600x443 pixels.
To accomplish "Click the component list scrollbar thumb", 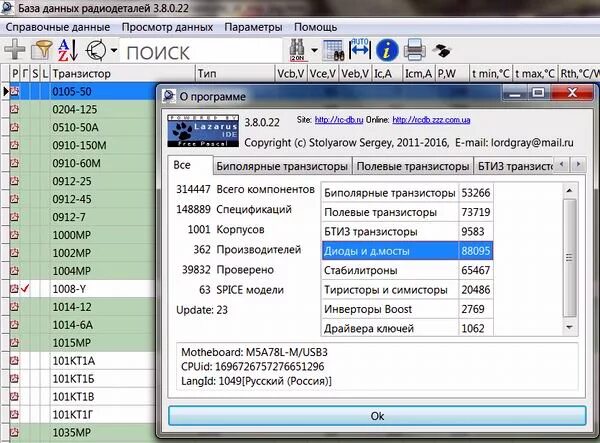I will [x=569, y=257].
